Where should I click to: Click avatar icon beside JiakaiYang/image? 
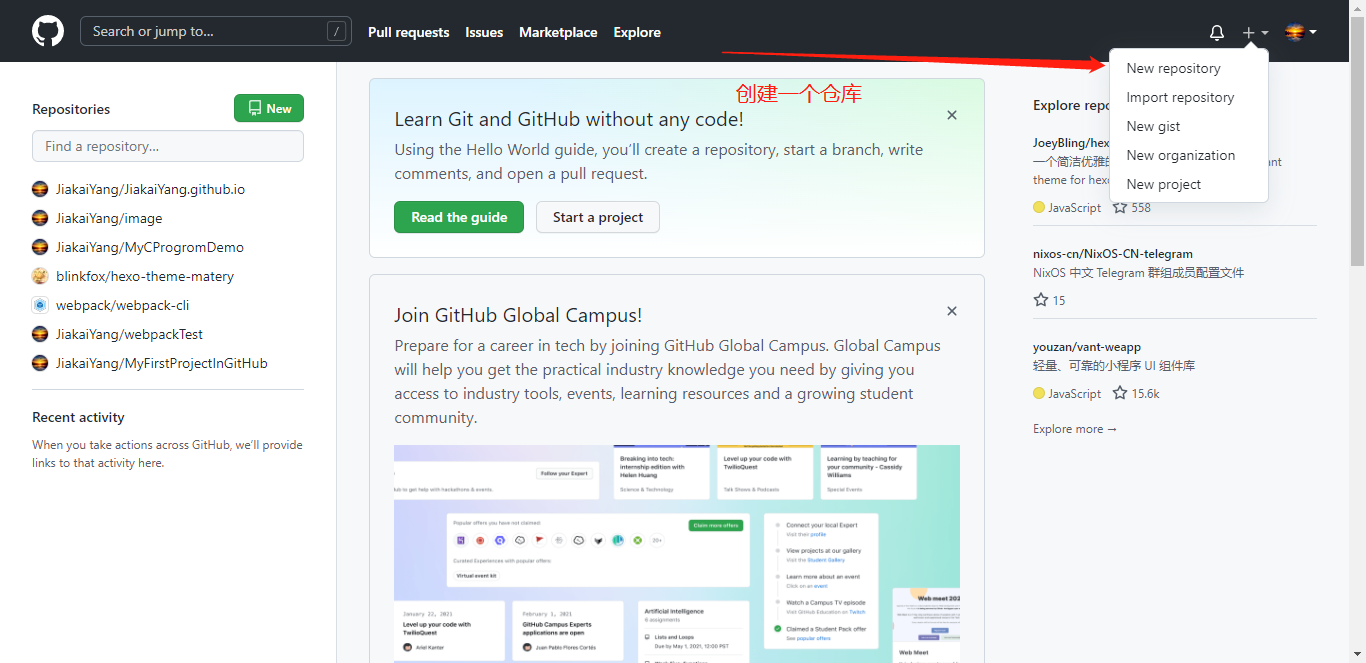40,218
